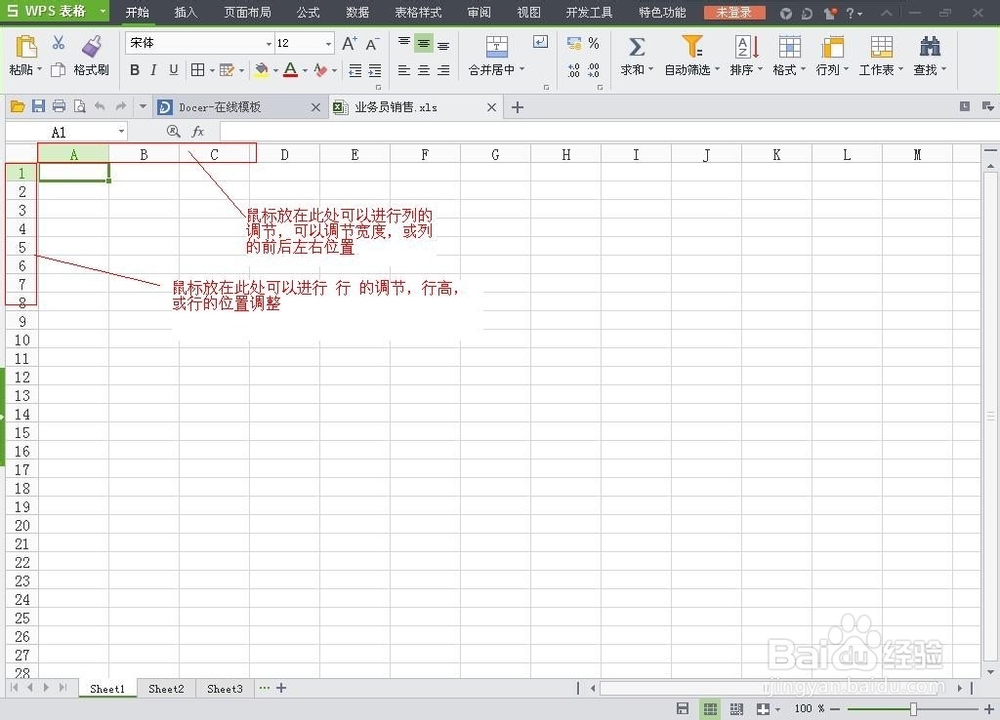The width and height of the screenshot is (1000, 720).
Task: Toggle bold formatting
Action: pos(135,70)
